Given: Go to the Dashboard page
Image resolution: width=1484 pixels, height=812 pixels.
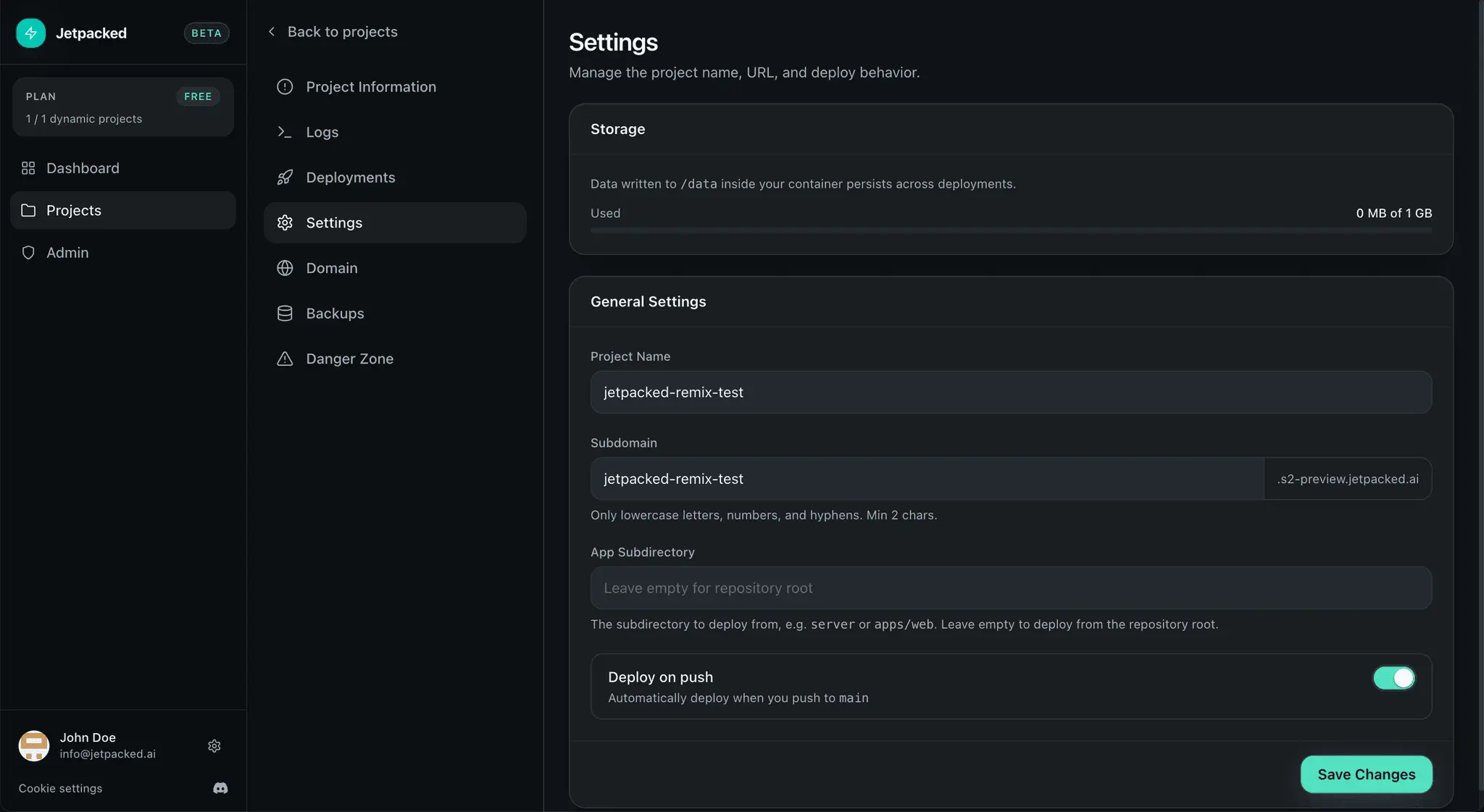Looking at the screenshot, I should (x=123, y=168).
